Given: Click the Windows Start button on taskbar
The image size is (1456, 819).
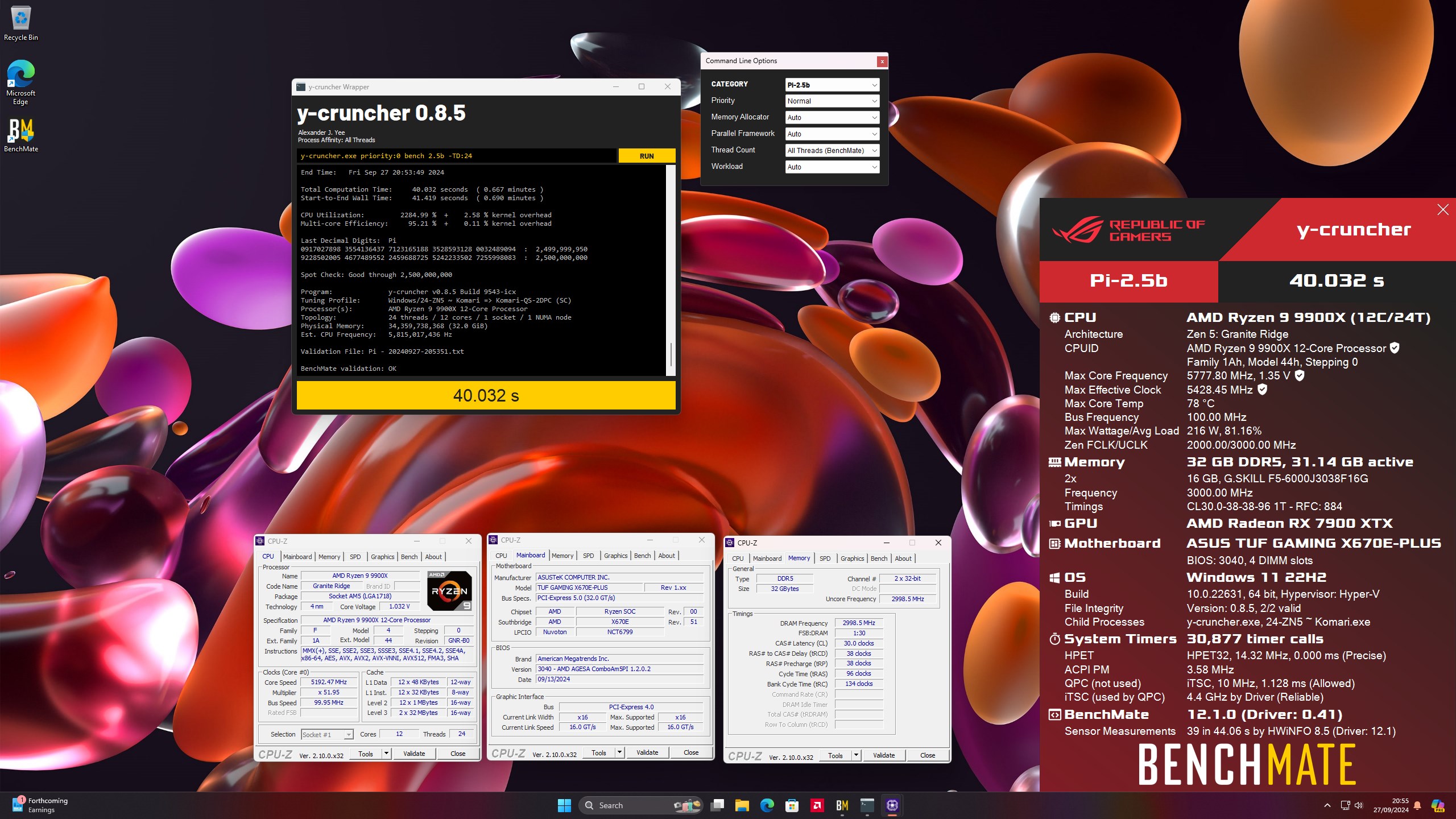Looking at the screenshot, I should point(564,805).
